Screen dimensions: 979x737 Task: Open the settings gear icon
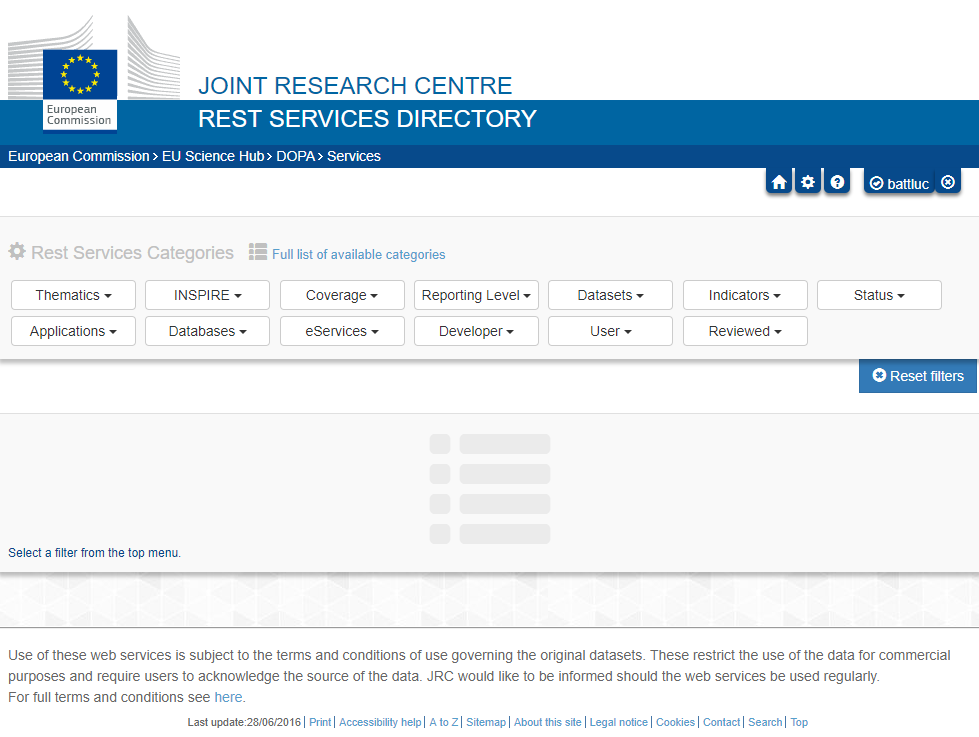tap(808, 182)
